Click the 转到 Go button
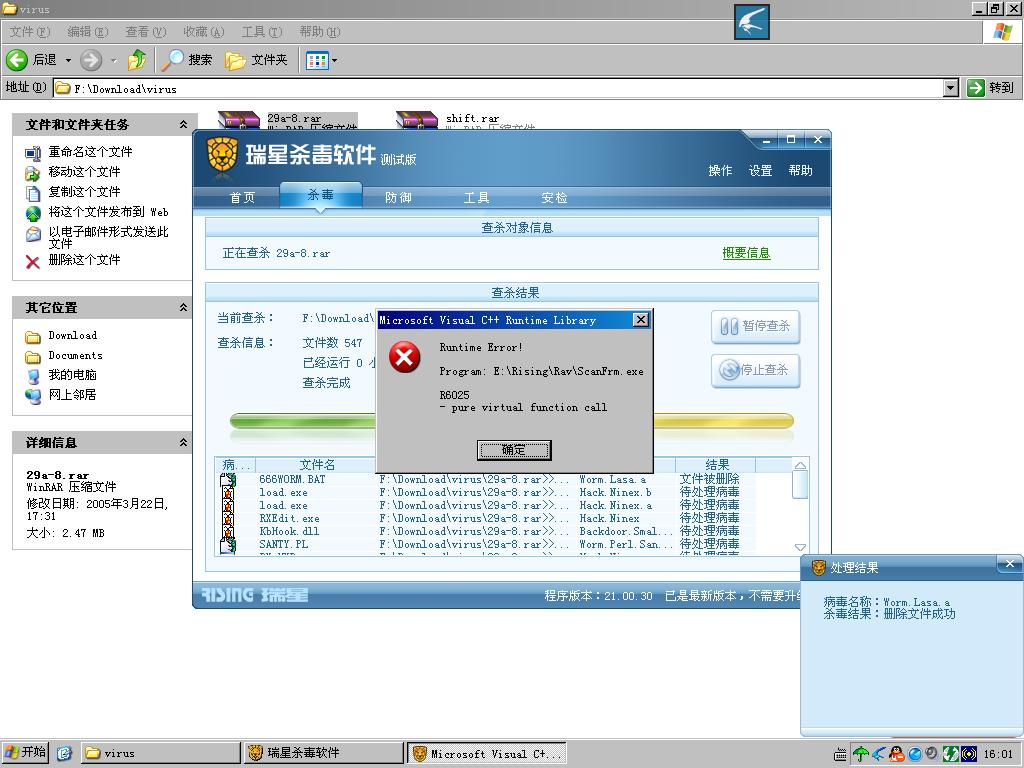The width and height of the screenshot is (1024, 768). [x=991, y=88]
